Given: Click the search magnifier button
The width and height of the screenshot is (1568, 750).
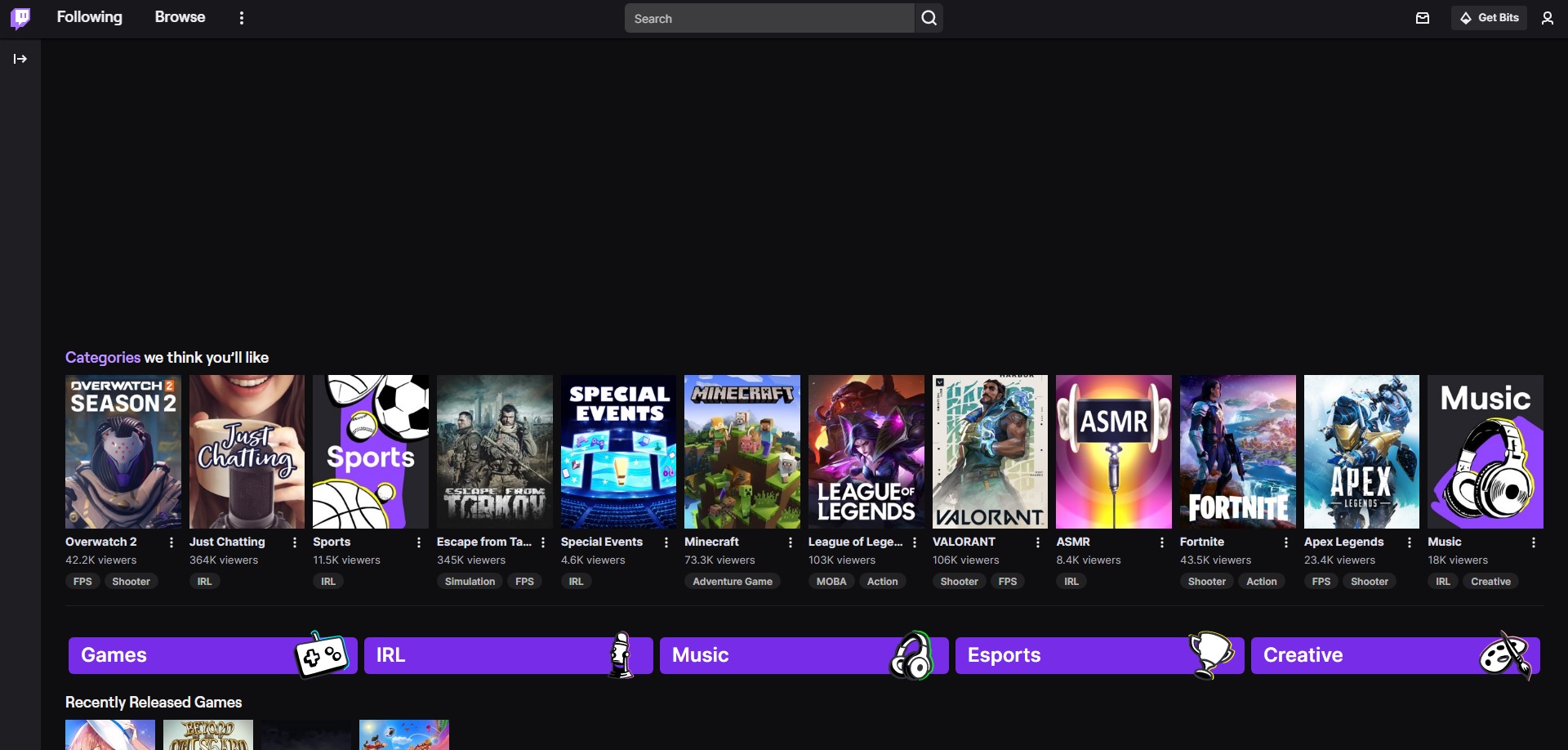Looking at the screenshot, I should tap(929, 18).
